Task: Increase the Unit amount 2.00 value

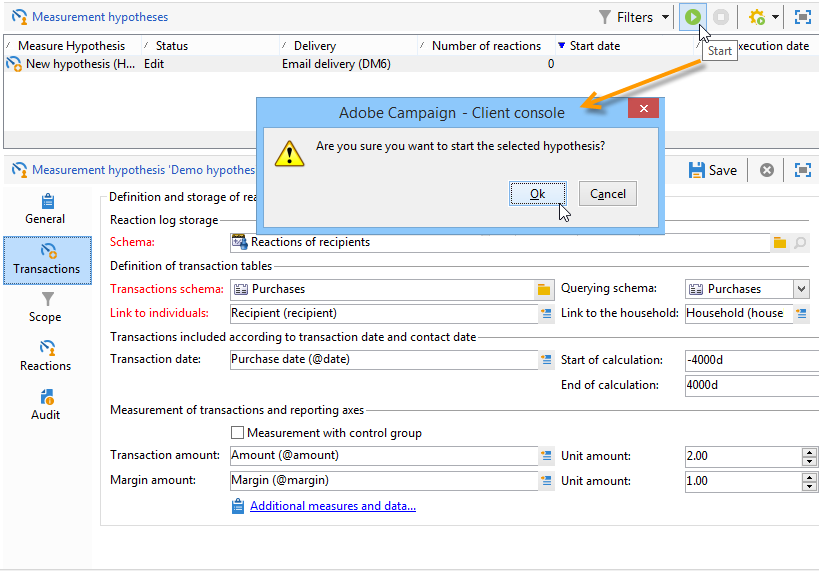Action: tap(809, 452)
